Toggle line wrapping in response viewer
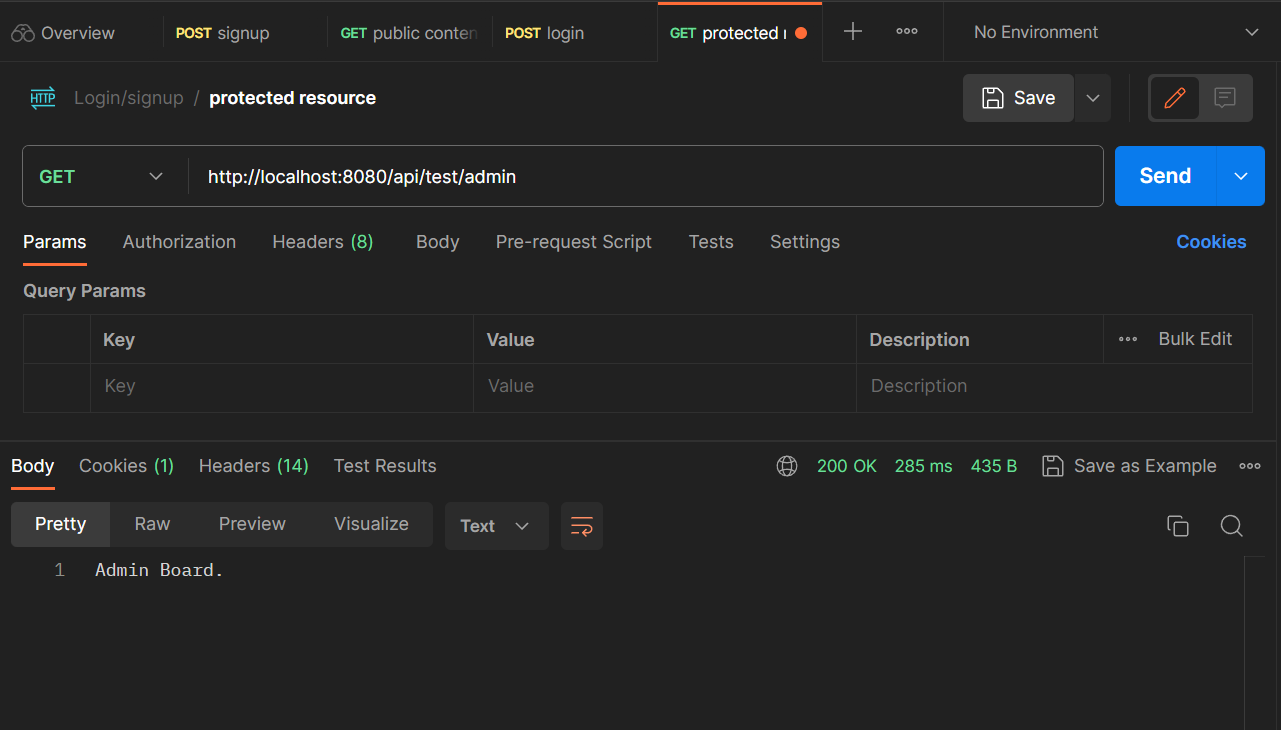This screenshot has width=1281, height=730. click(x=581, y=525)
